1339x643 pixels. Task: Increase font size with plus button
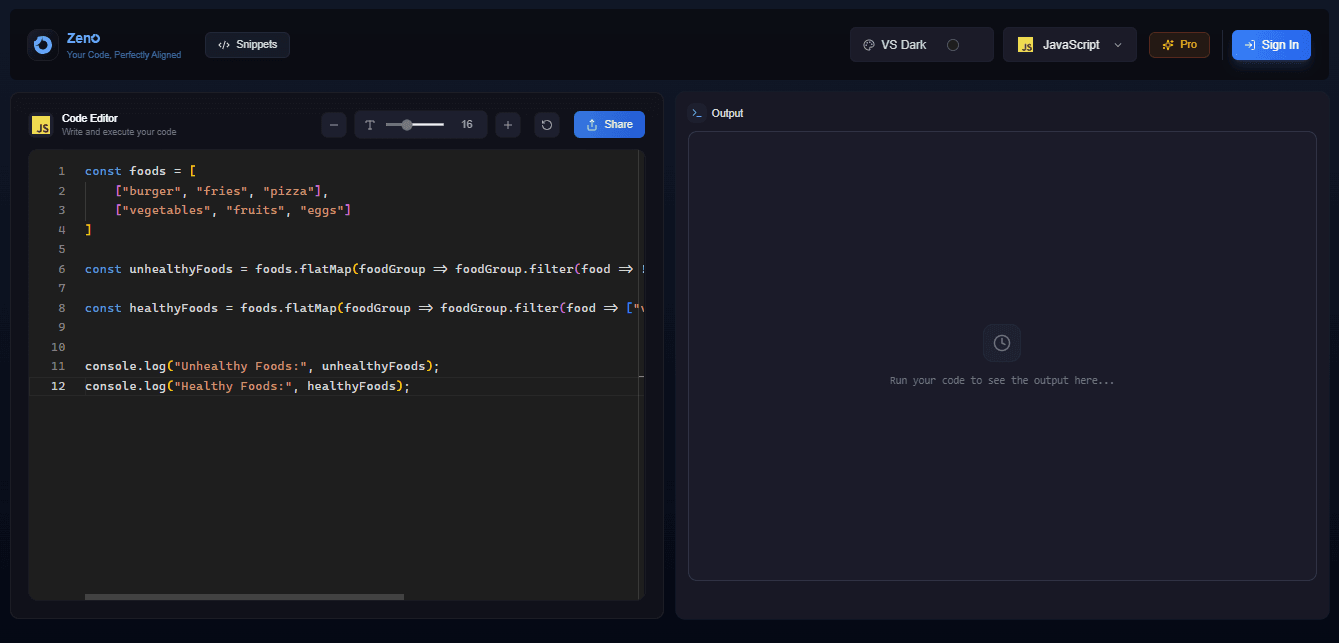pos(508,125)
